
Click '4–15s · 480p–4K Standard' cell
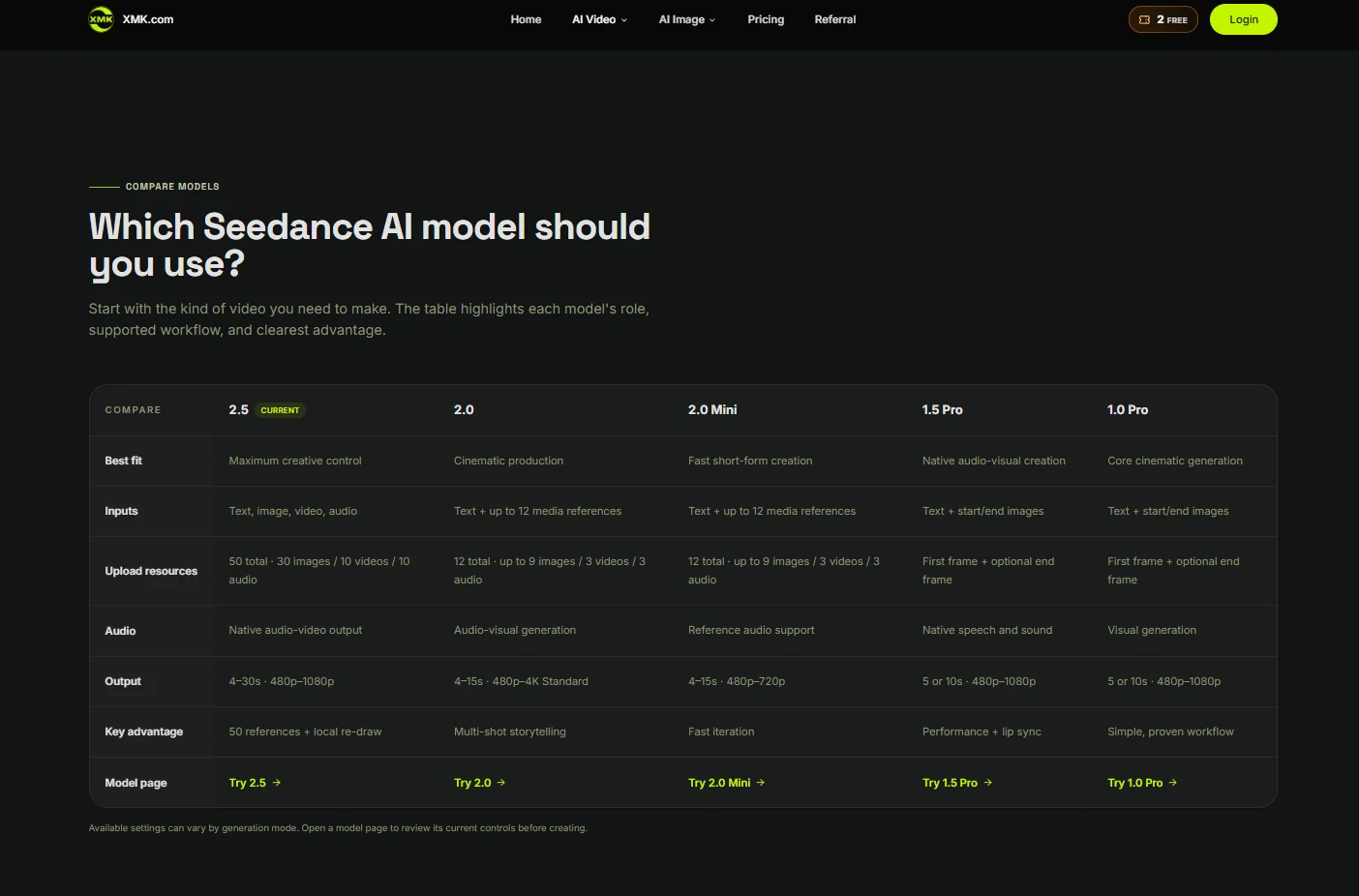[x=521, y=681]
